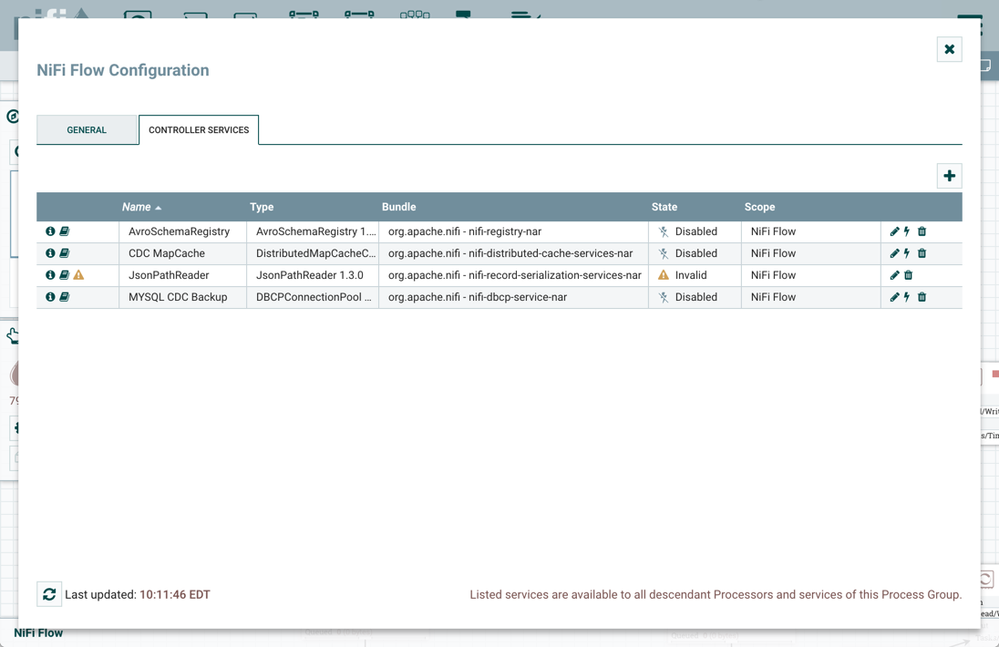Viewport: 999px width, 647px height.
Task: Delete the JsonPathReader controller service
Action: (908, 275)
